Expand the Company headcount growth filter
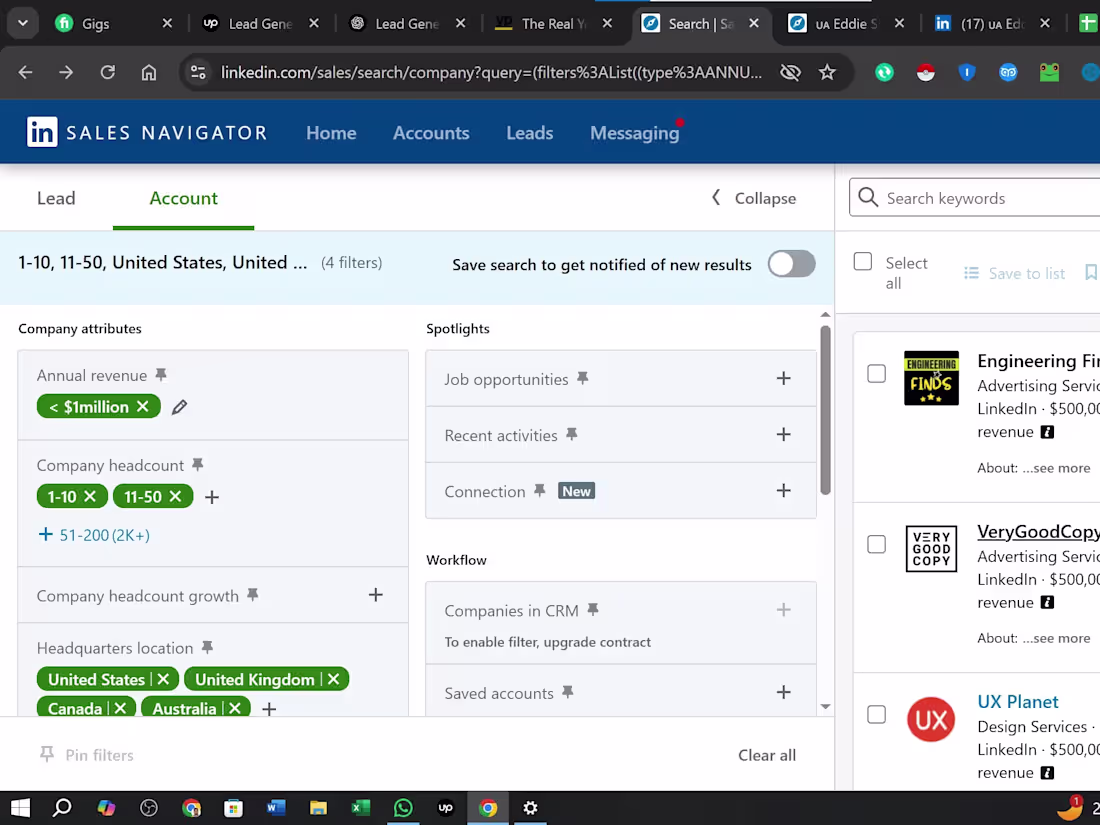The width and height of the screenshot is (1100, 825). [376, 595]
